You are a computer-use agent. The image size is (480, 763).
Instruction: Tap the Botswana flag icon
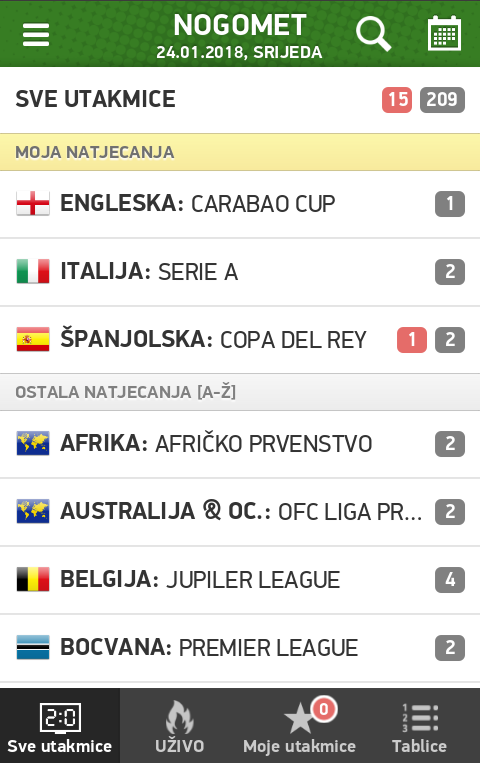point(33,647)
